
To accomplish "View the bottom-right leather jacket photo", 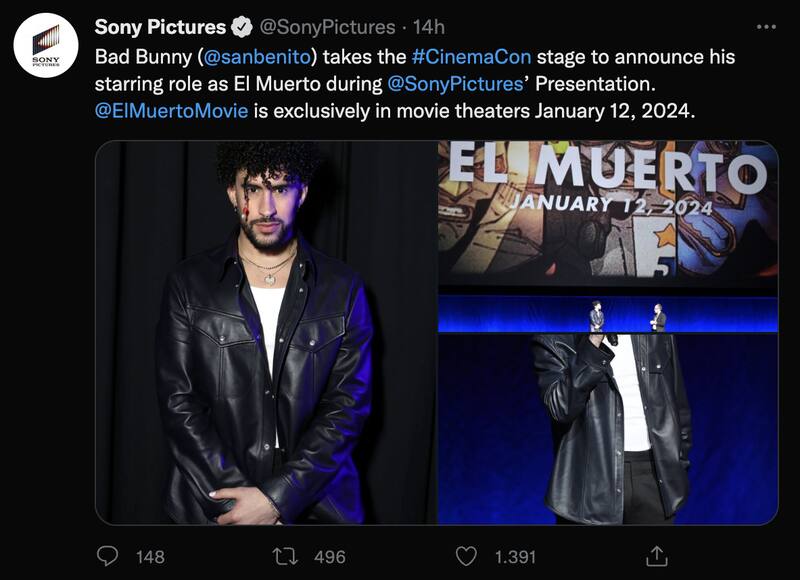I will coord(607,429).
